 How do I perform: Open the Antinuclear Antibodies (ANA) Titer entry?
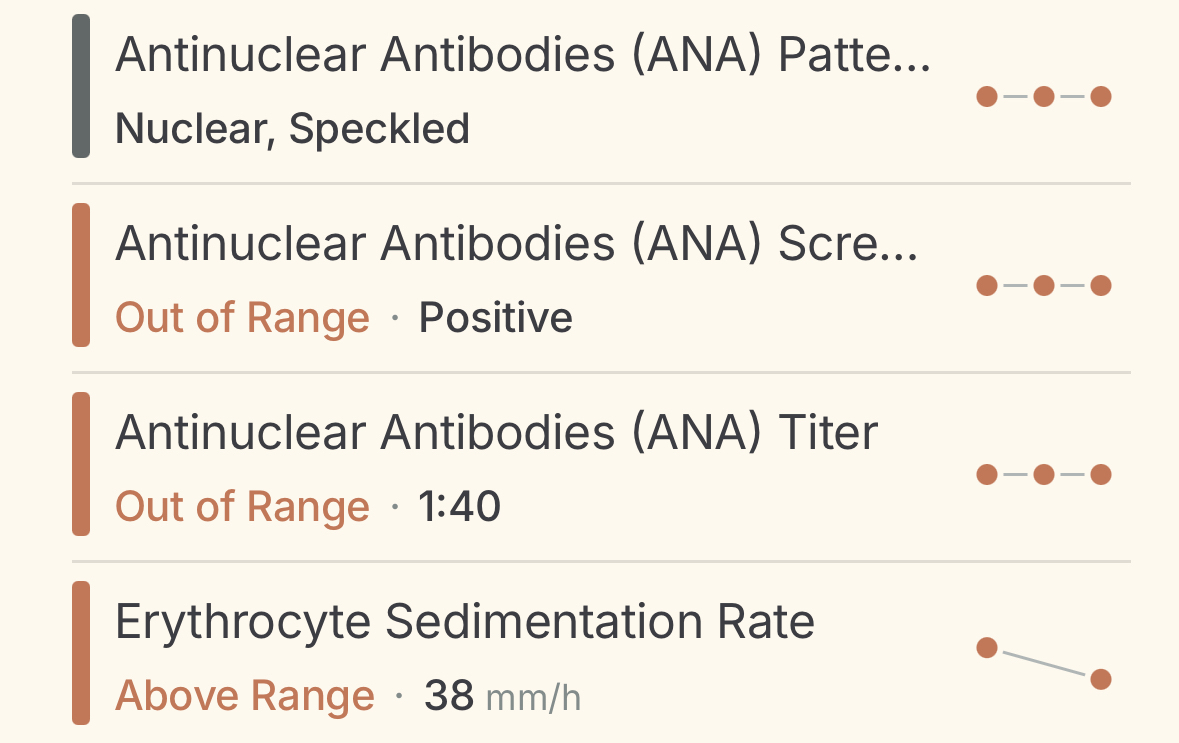[x=496, y=433]
